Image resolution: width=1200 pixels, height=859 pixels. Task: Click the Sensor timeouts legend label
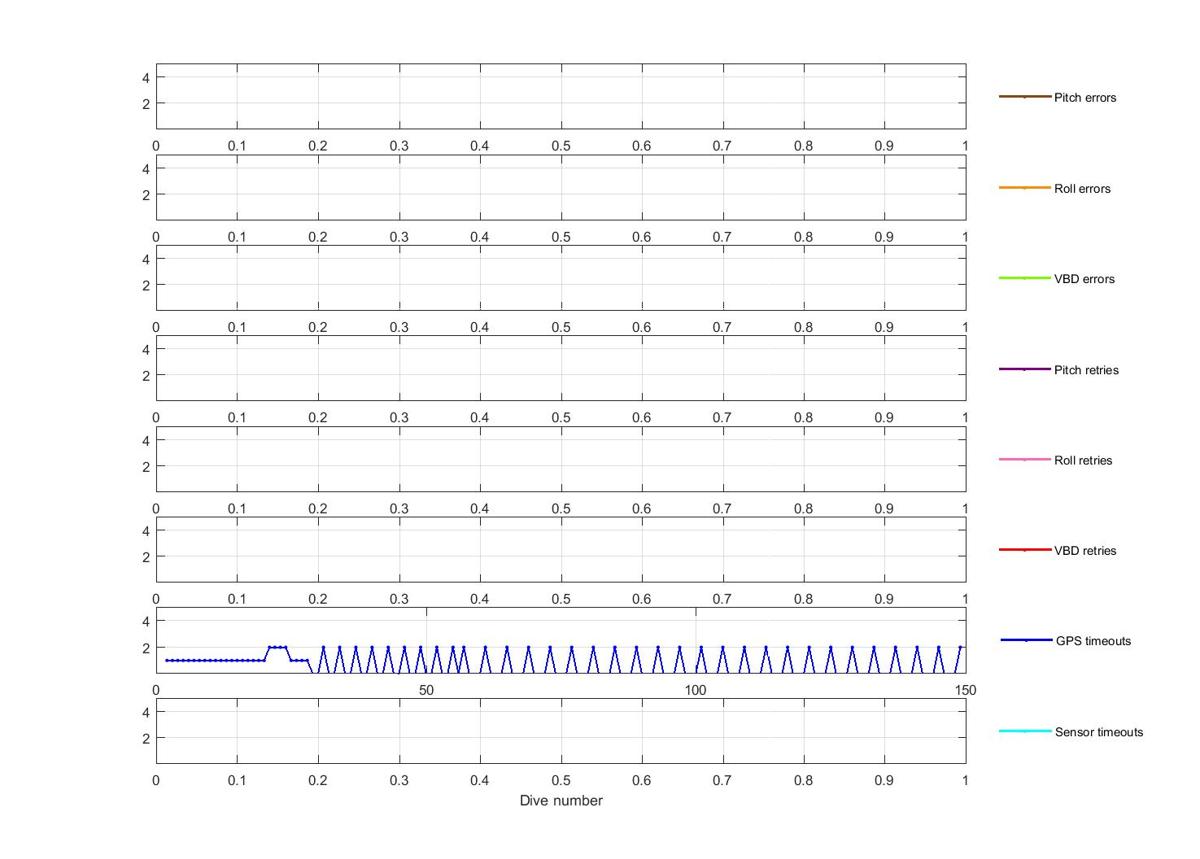point(1099,732)
